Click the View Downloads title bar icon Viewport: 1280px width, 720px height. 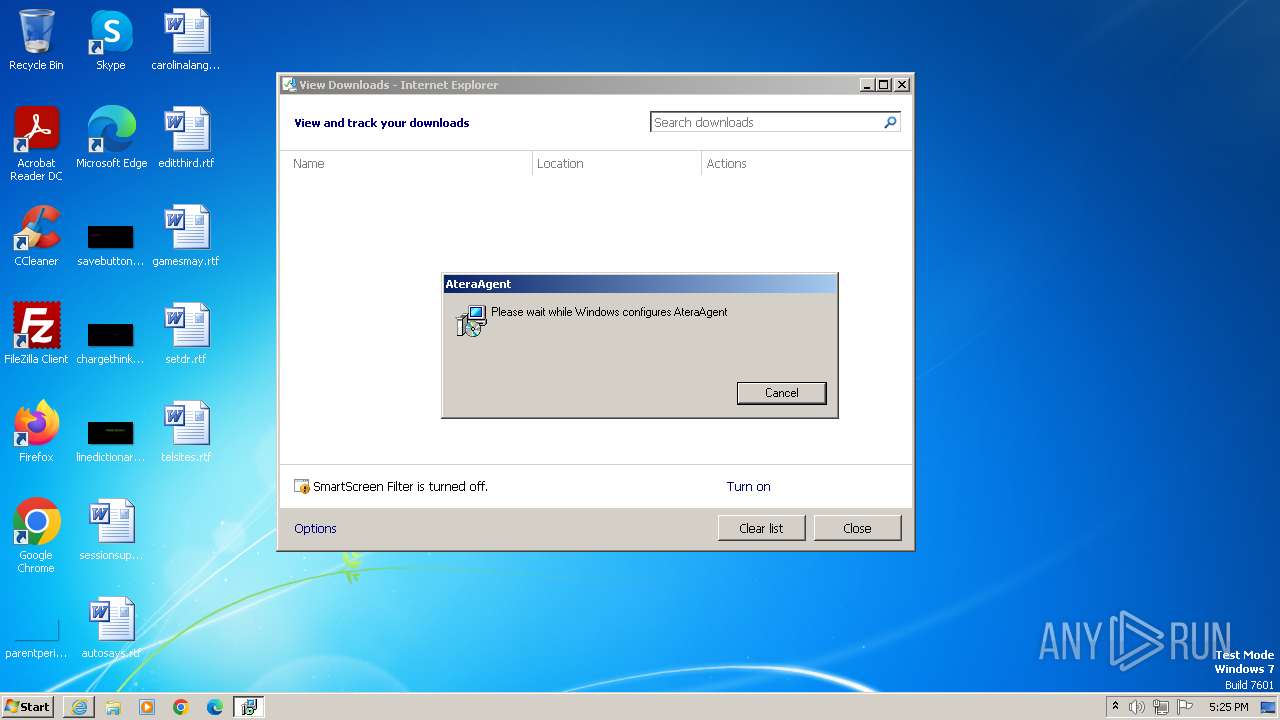click(289, 85)
